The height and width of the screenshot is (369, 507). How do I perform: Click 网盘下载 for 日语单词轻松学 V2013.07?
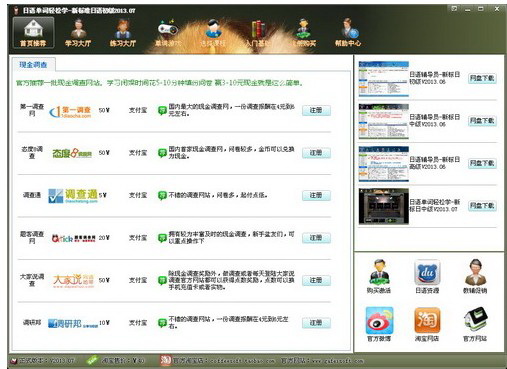(482, 206)
